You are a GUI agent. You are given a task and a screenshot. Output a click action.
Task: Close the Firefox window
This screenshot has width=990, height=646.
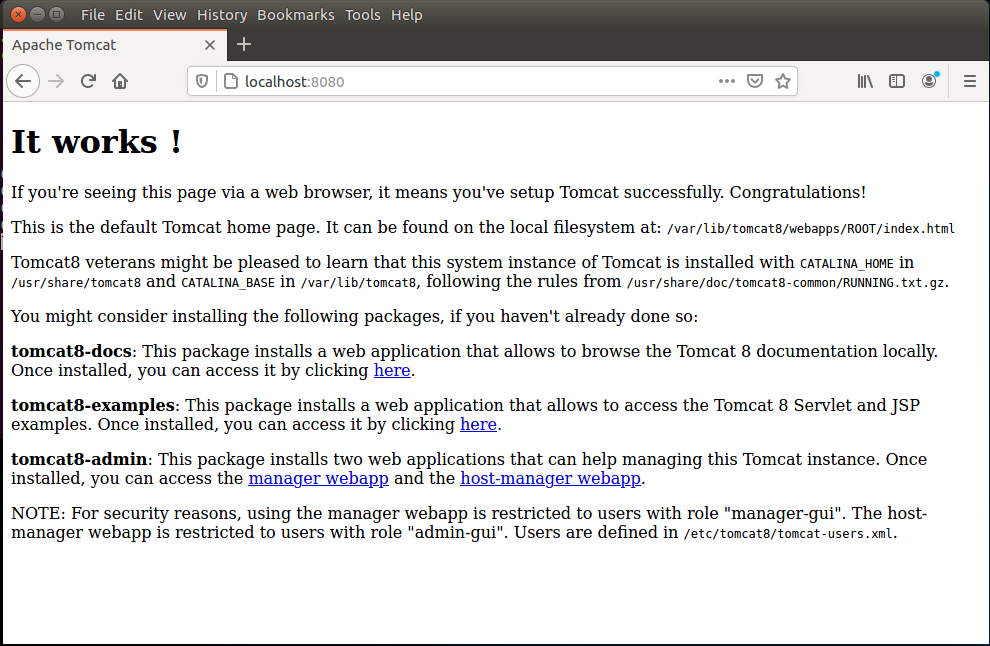[18, 14]
